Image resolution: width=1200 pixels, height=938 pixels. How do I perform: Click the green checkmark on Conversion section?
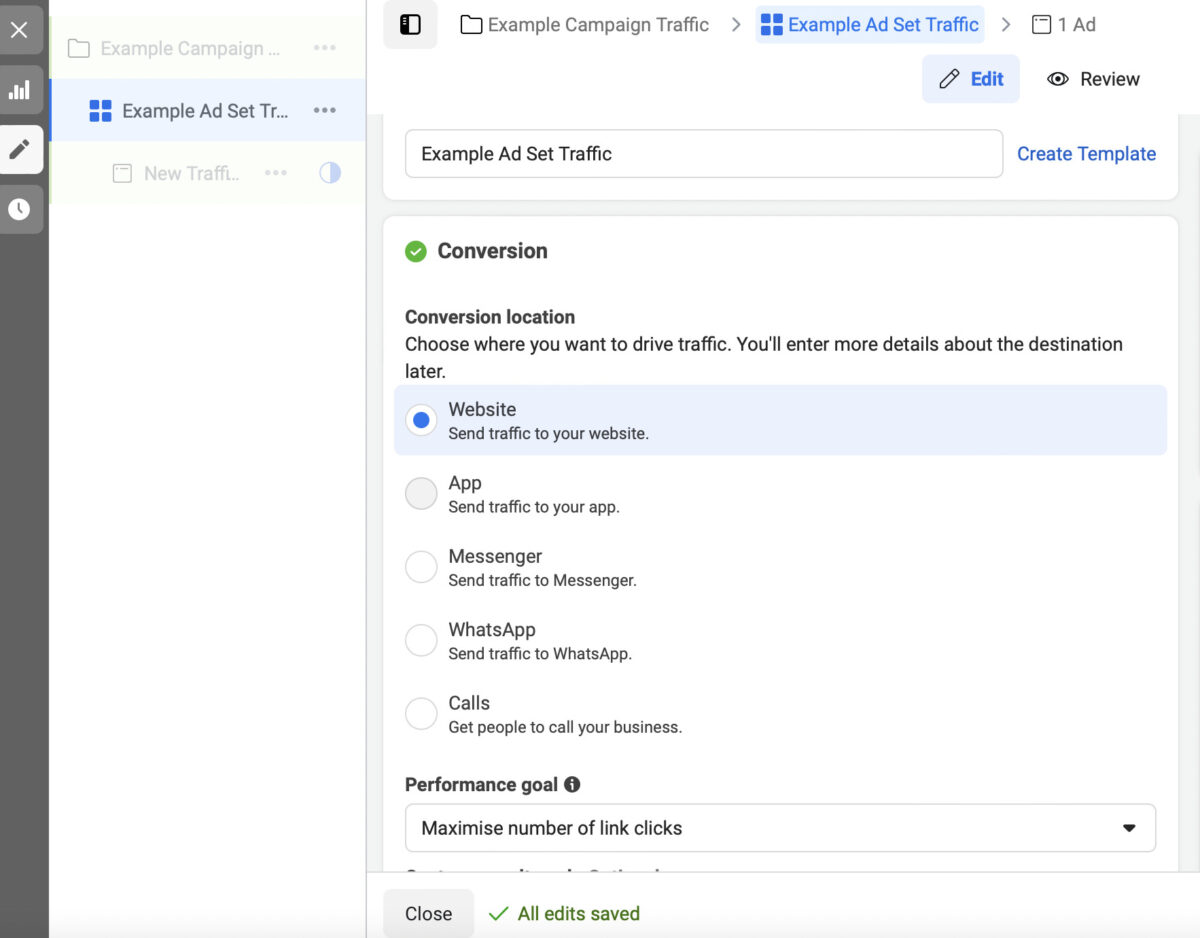tap(415, 251)
